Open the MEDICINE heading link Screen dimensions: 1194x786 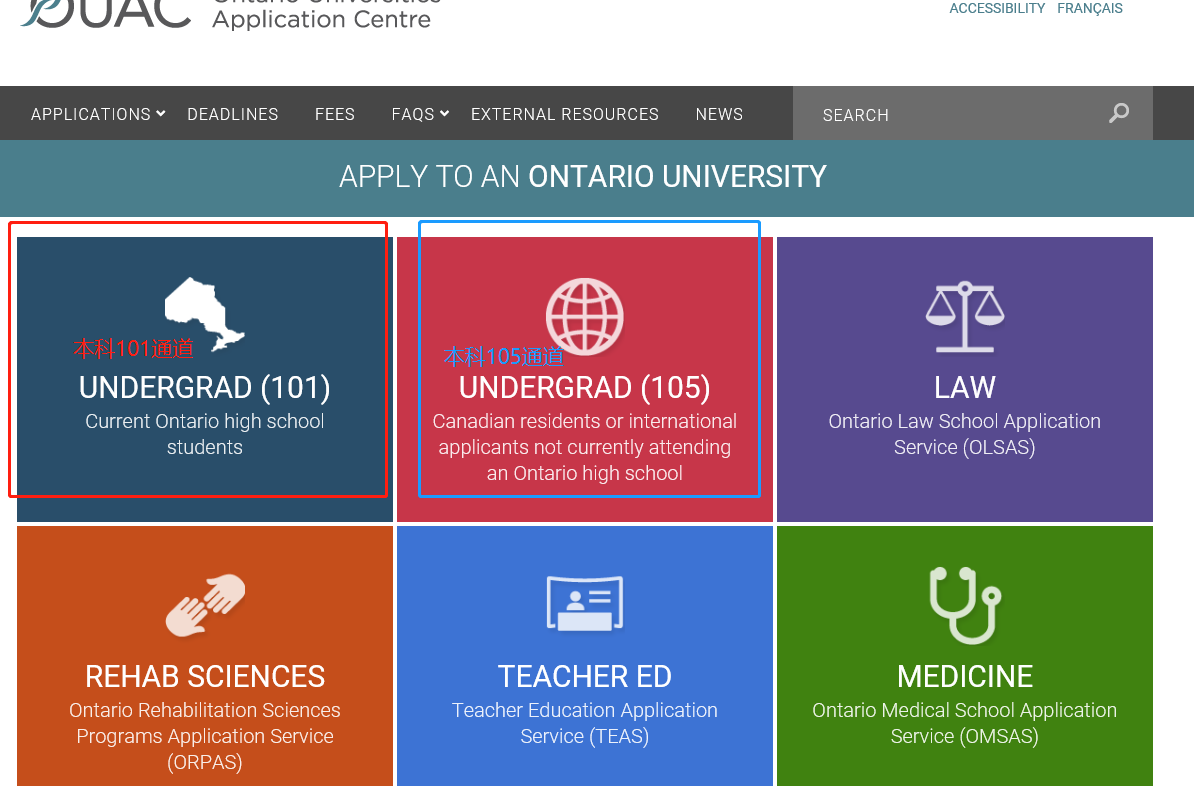click(965, 676)
